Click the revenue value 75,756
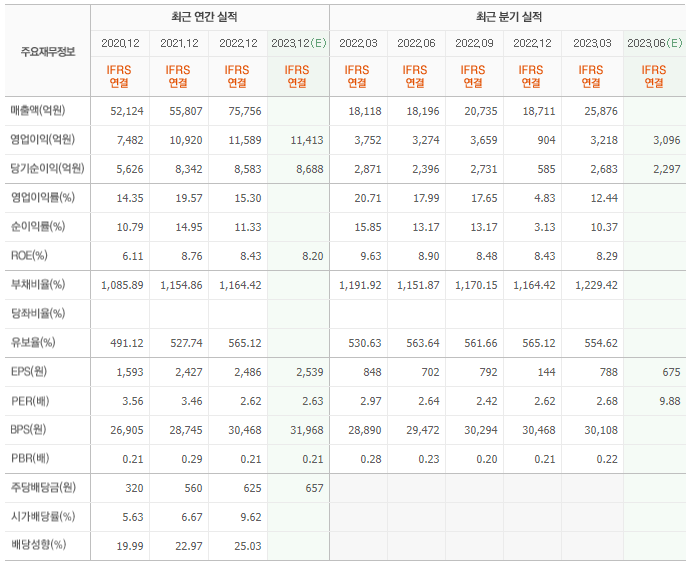 (245, 111)
